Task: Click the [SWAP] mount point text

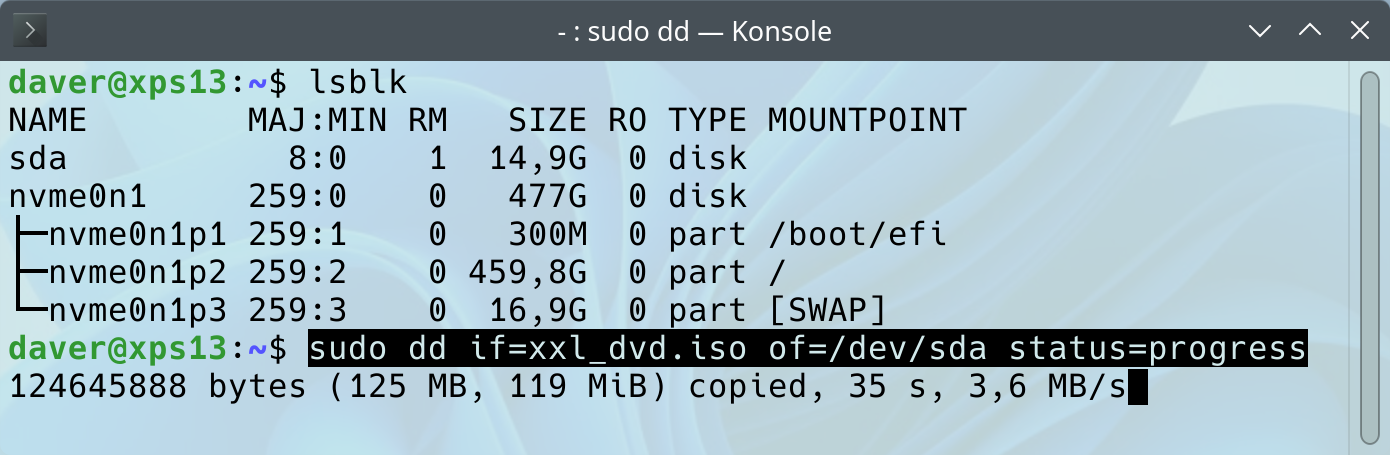Action: tap(827, 311)
